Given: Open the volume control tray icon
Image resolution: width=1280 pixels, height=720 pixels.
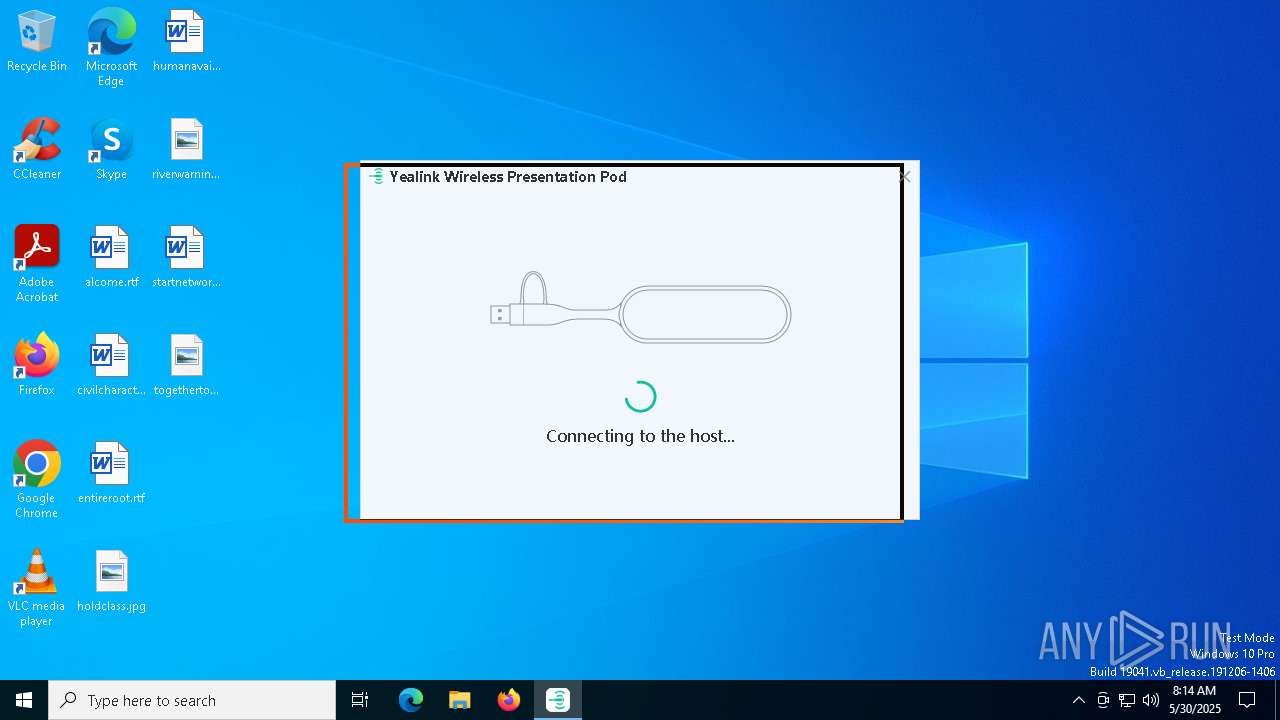Looking at the screenshot, I should click(1151, 700).
